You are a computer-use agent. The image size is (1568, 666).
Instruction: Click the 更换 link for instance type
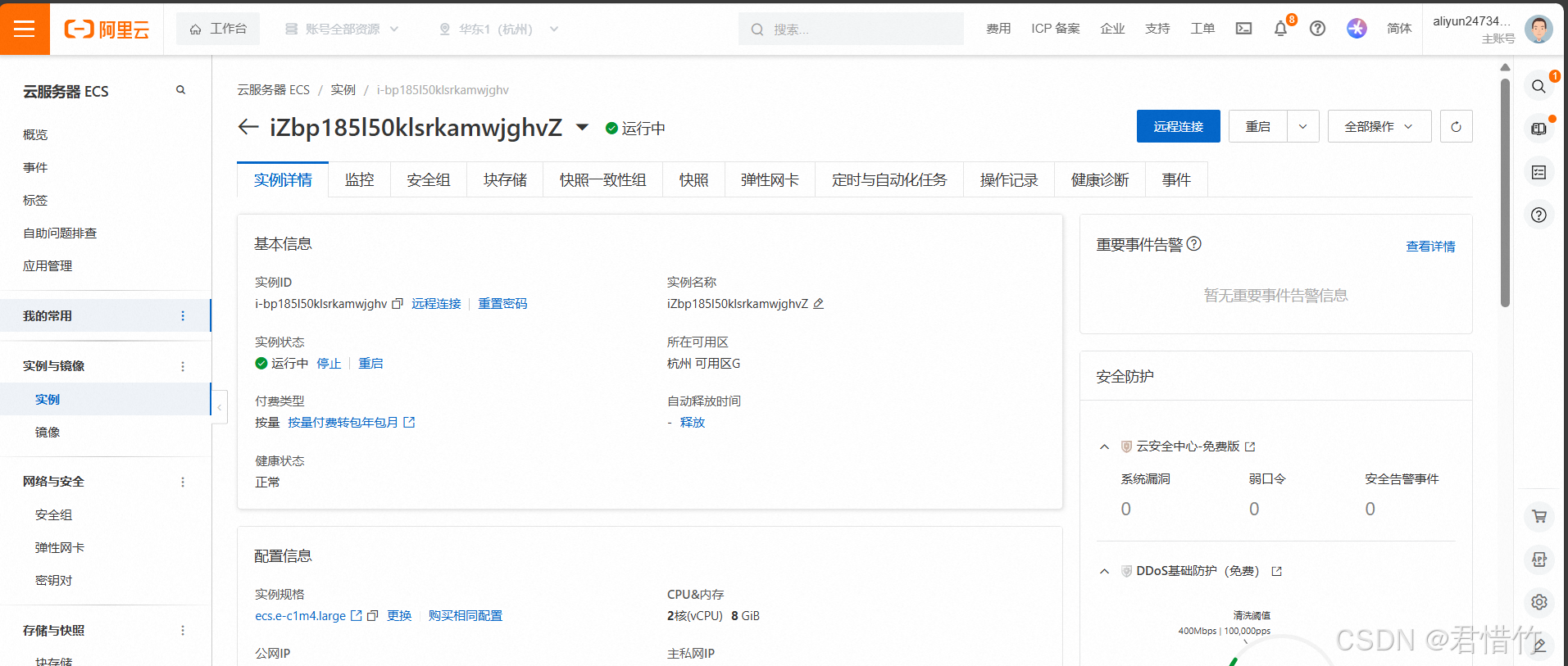pos(399,616)
